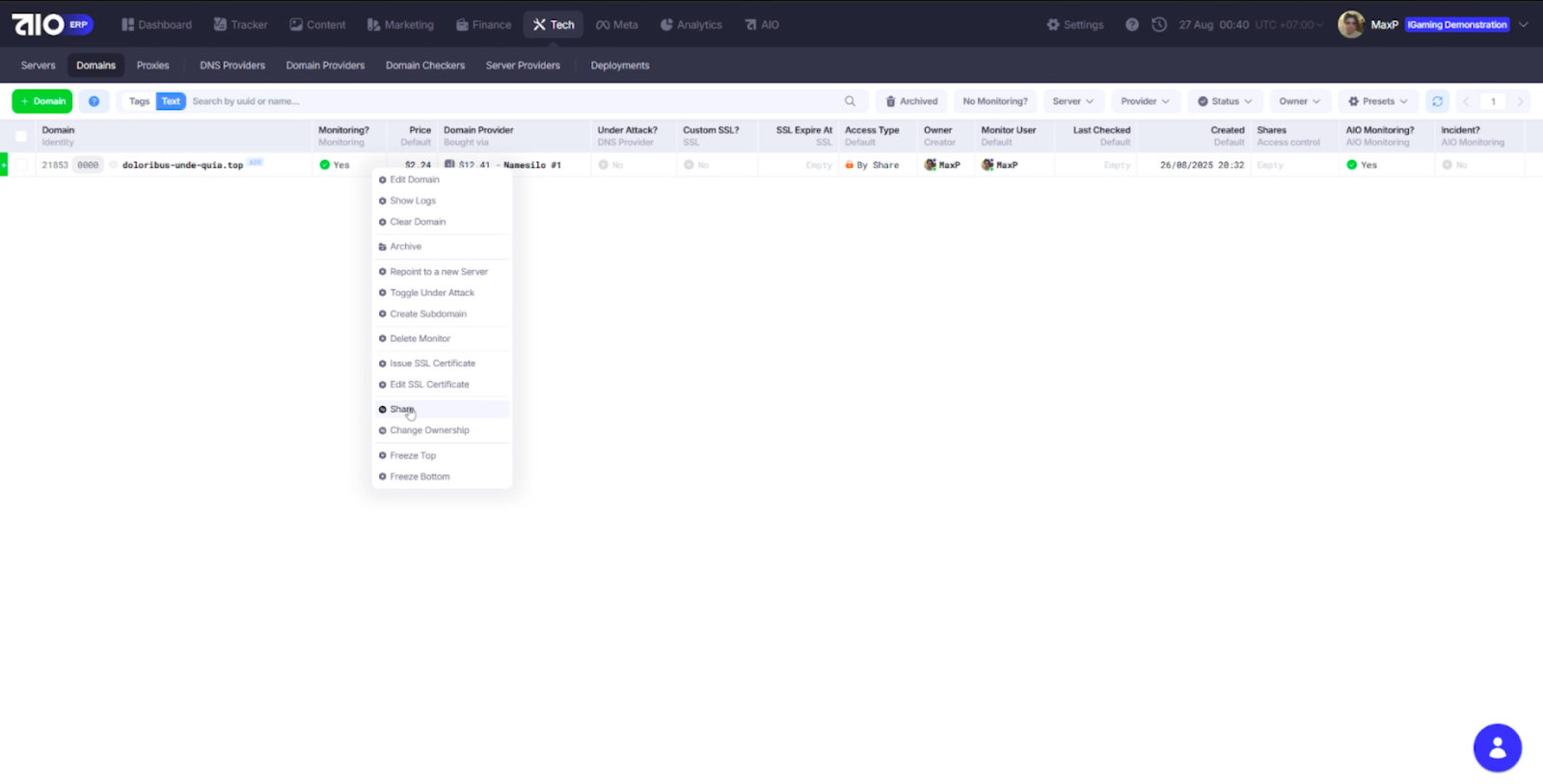This screenshot has width=1543, height=784.
Task: Select Issue SSL Certificate menu entry
Action: (442, 364)
